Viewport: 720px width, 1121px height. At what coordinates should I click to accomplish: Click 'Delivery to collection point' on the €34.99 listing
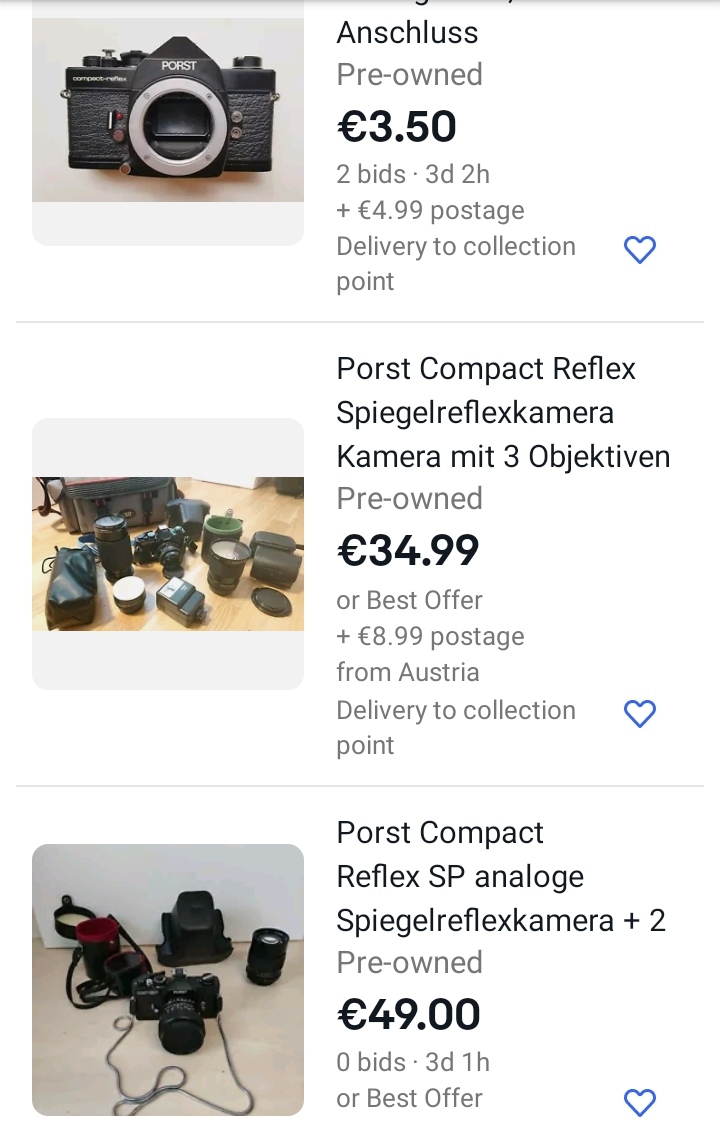point(456,727)
